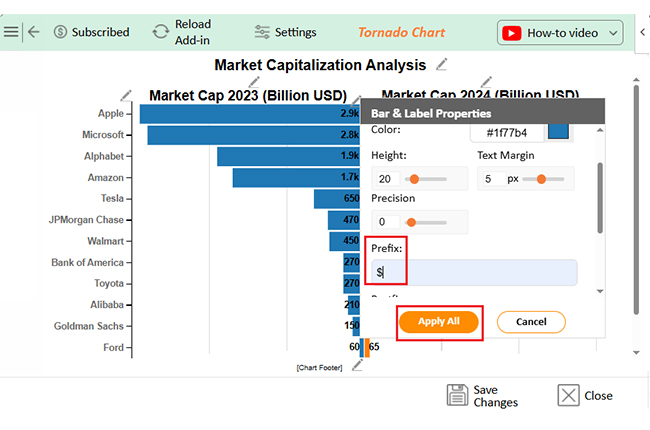650x430 pixels.
Task: Select the Apple bar labeled 2.9k
Action: (x=250, y=114)
